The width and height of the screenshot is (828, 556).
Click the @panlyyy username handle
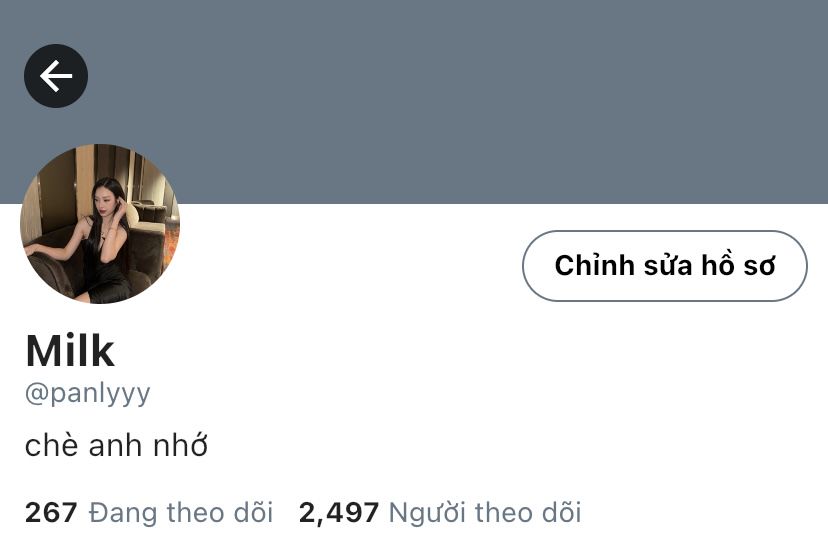(88, 394)
